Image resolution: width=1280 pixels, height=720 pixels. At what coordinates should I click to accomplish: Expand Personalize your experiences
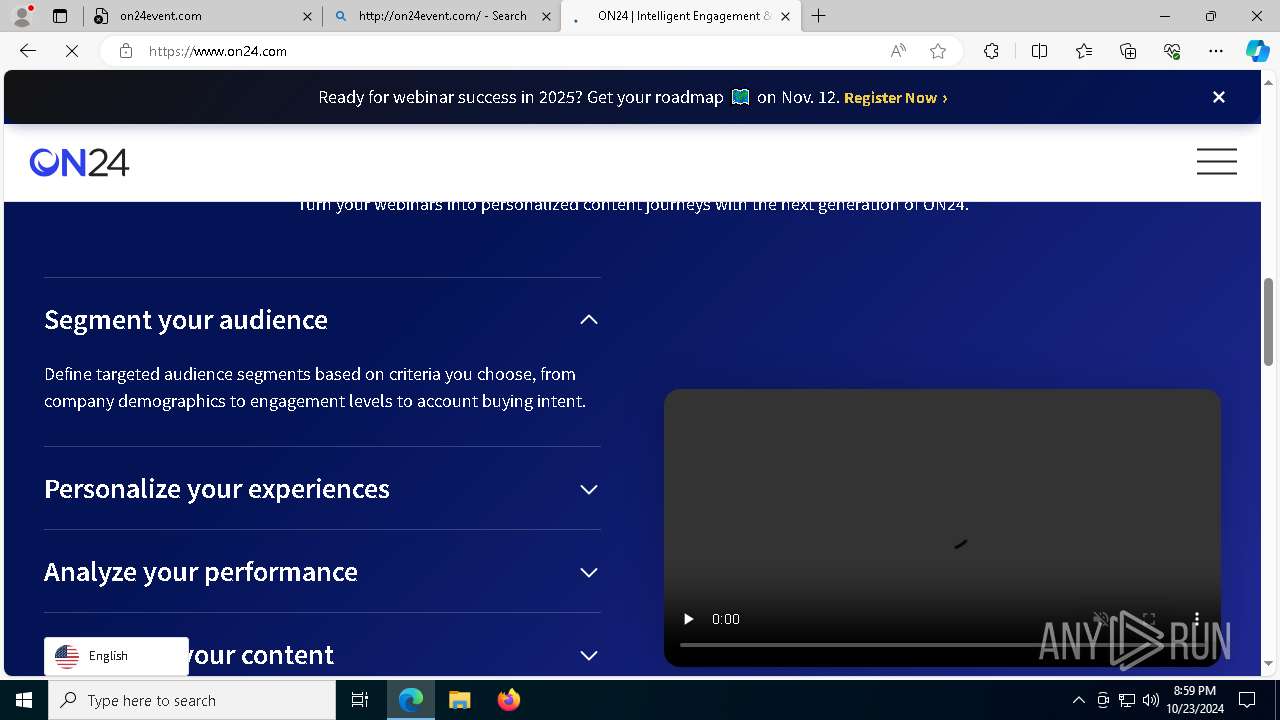click(x=589, y=490)
